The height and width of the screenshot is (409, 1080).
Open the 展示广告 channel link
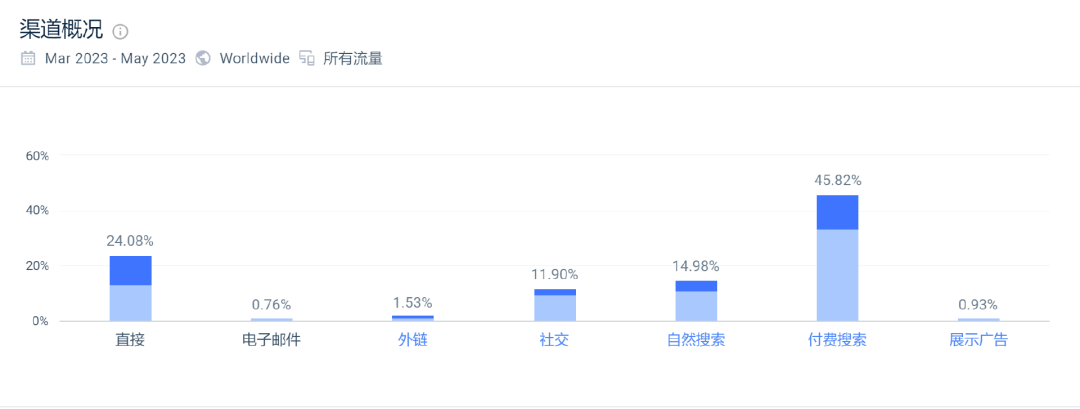pos(978,340)
